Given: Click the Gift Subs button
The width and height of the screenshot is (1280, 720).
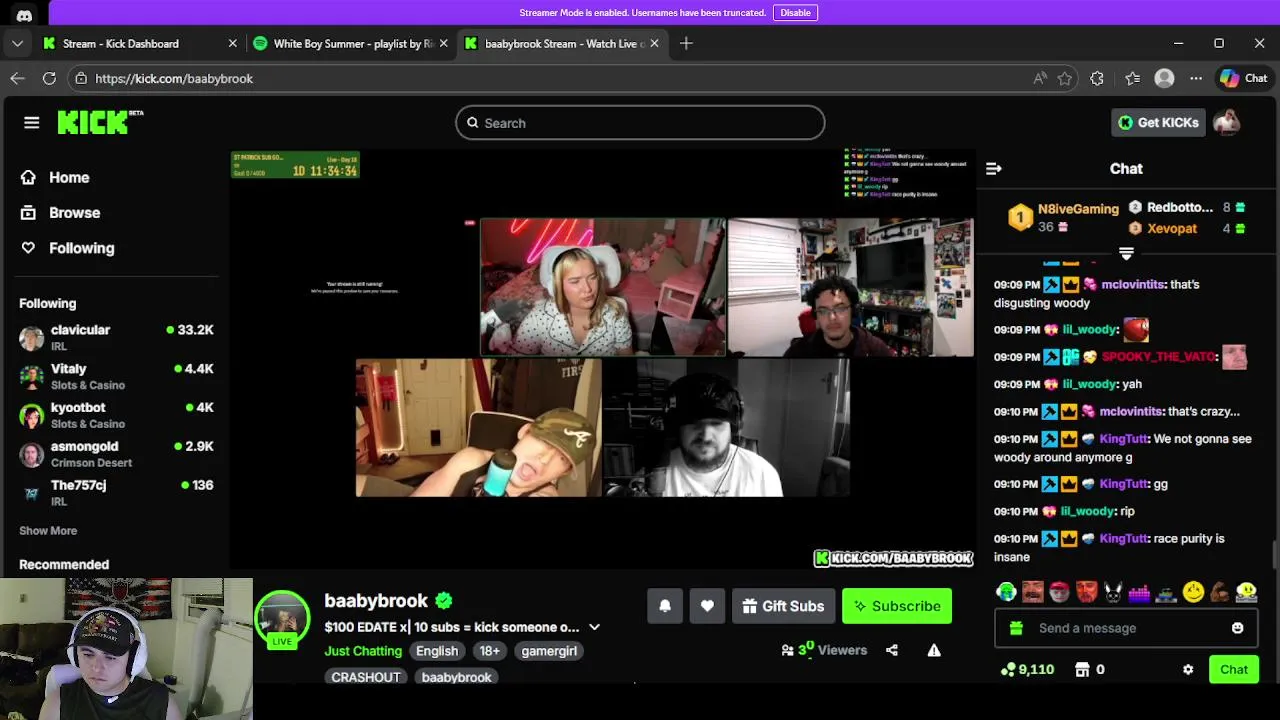Looking at the screenshot, I should (x=783, y=606).
